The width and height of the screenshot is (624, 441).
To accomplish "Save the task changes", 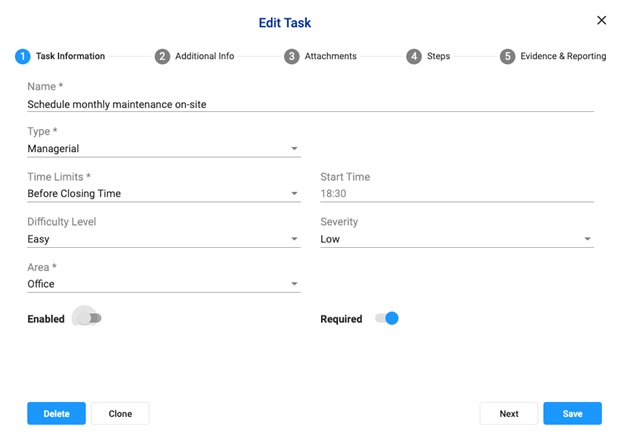I will tap(572, 414).
